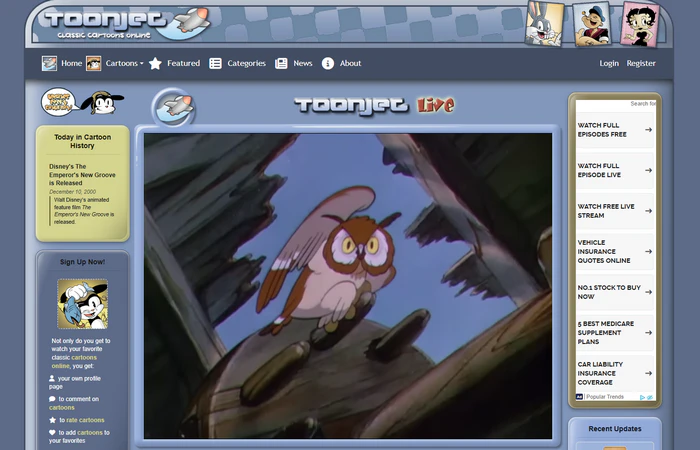Click 'No.1 Stock To Buy Now' ad
Image resolution: width=700 pixels, height=450 pixels.
[x=615, y=292]
